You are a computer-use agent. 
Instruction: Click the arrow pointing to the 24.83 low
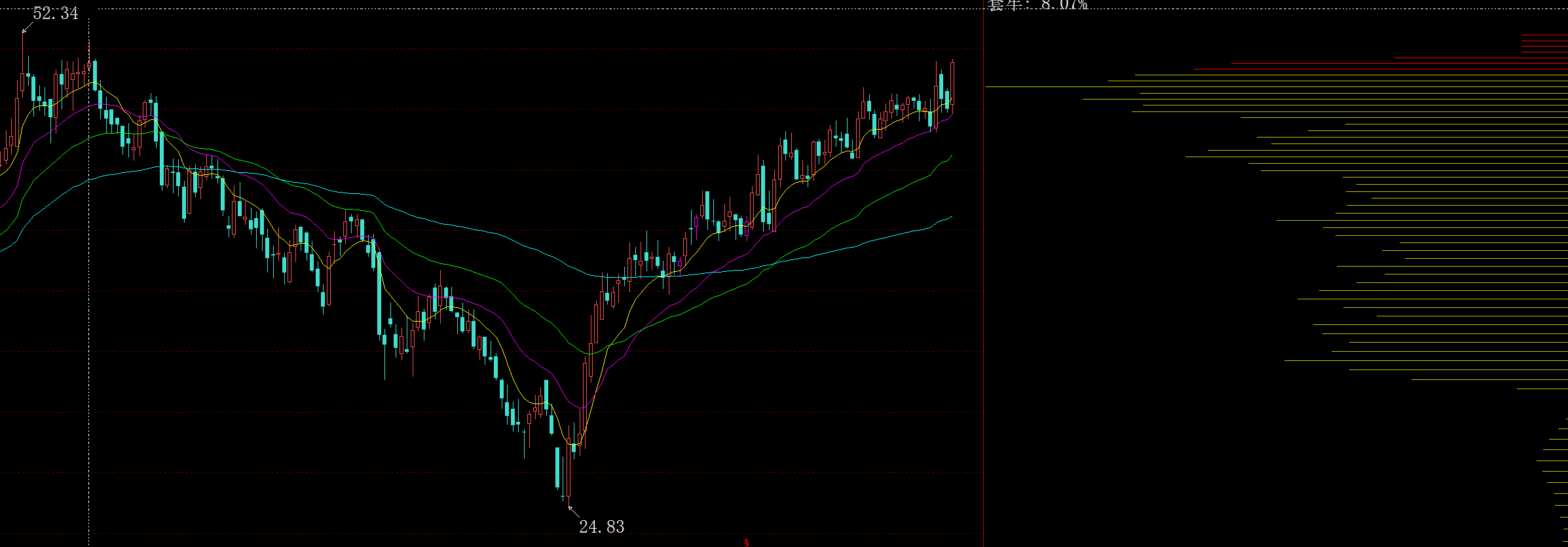click(x=571, y=509)
